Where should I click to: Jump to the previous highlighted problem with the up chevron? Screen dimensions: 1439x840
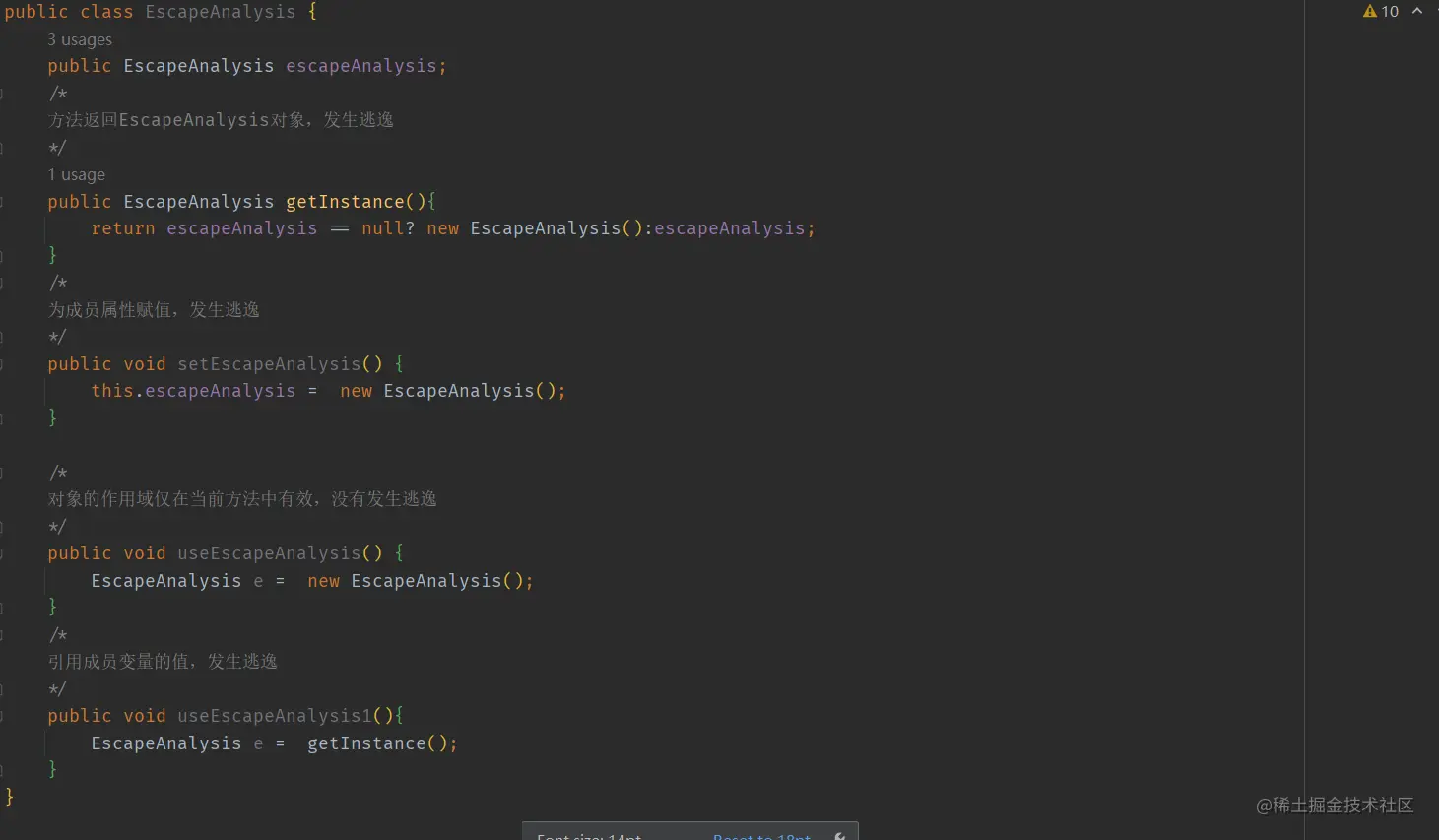(x=1417, y=11)
